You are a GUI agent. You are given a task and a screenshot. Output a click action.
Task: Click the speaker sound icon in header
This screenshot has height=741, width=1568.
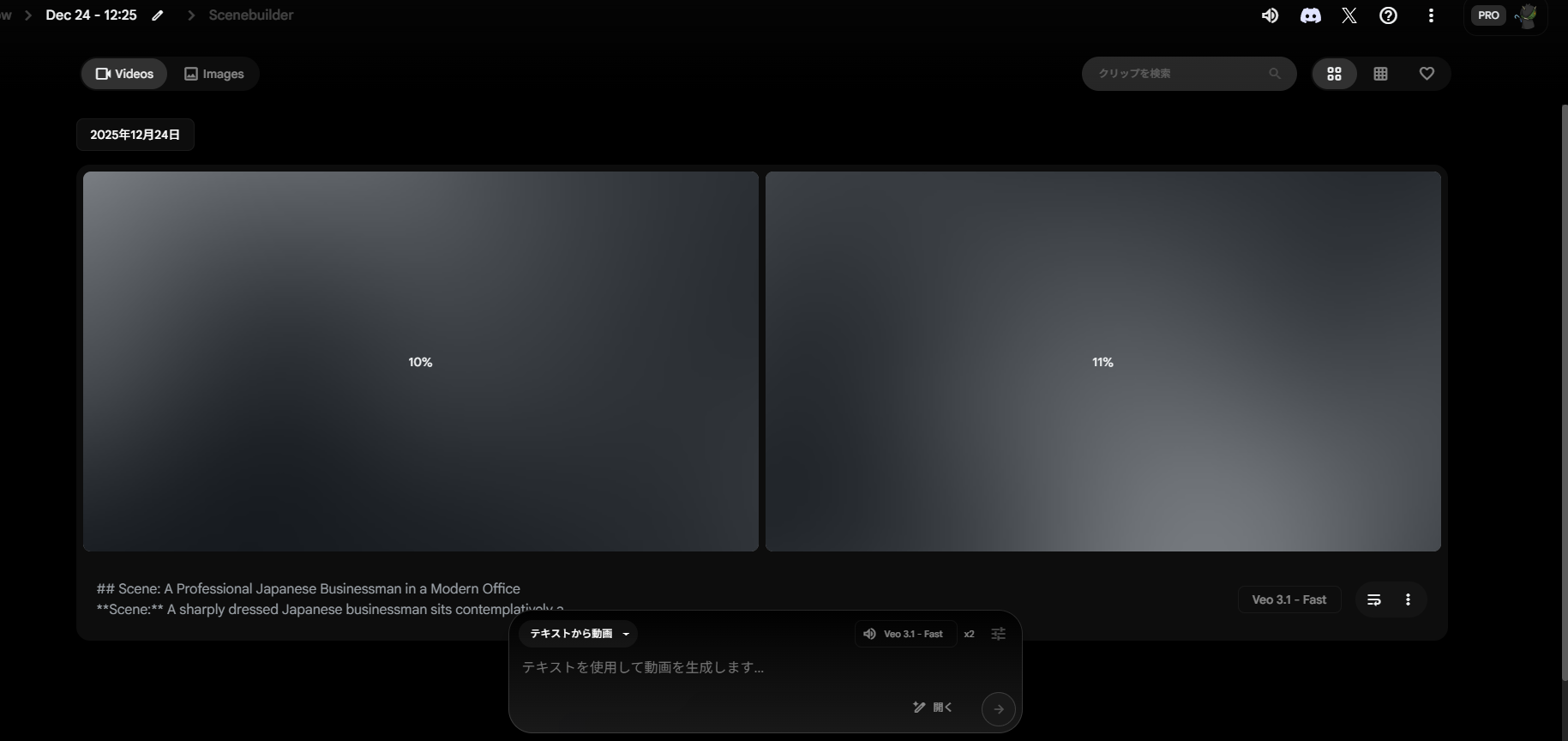[1270, 15]
